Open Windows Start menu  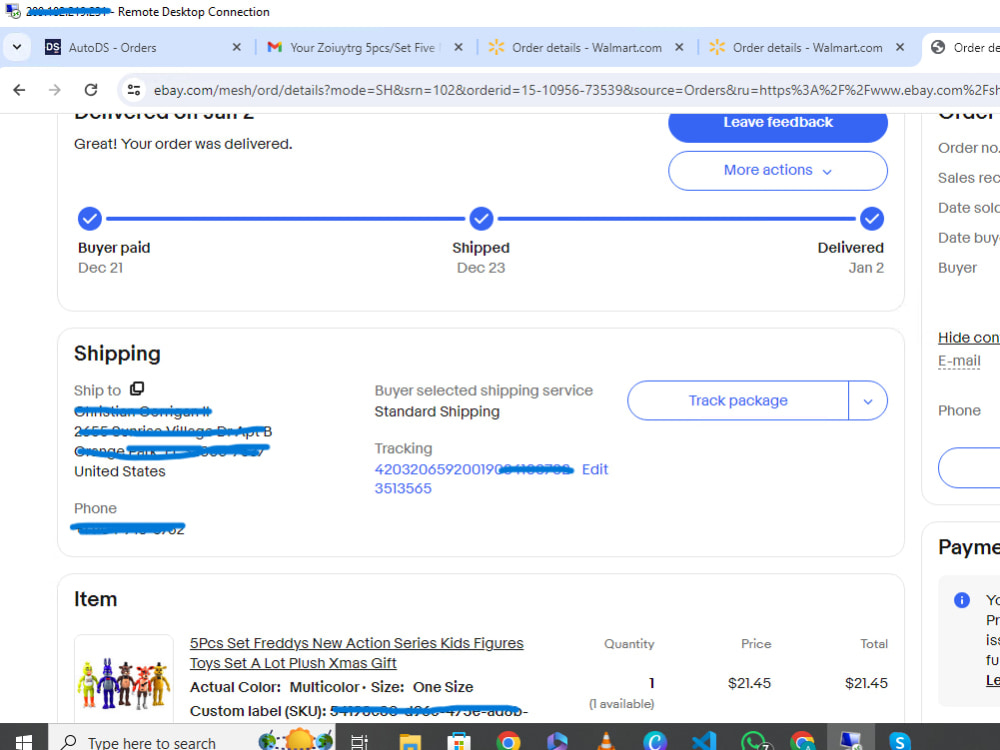point(24,741)
